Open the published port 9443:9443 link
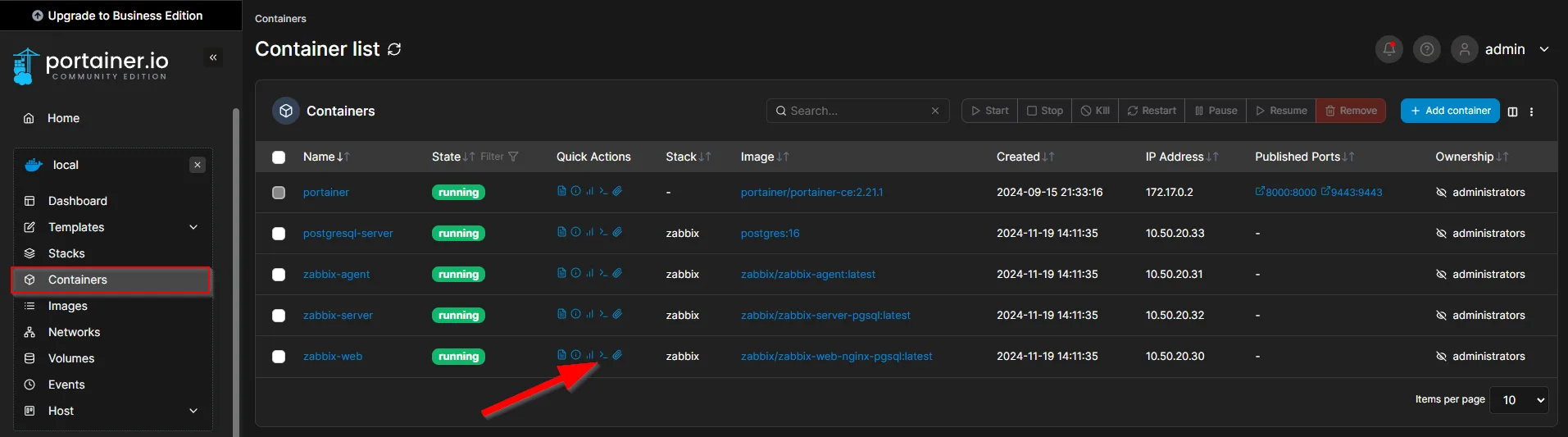The width and height of the screenshot is (1568, 437). [1352, 192]
